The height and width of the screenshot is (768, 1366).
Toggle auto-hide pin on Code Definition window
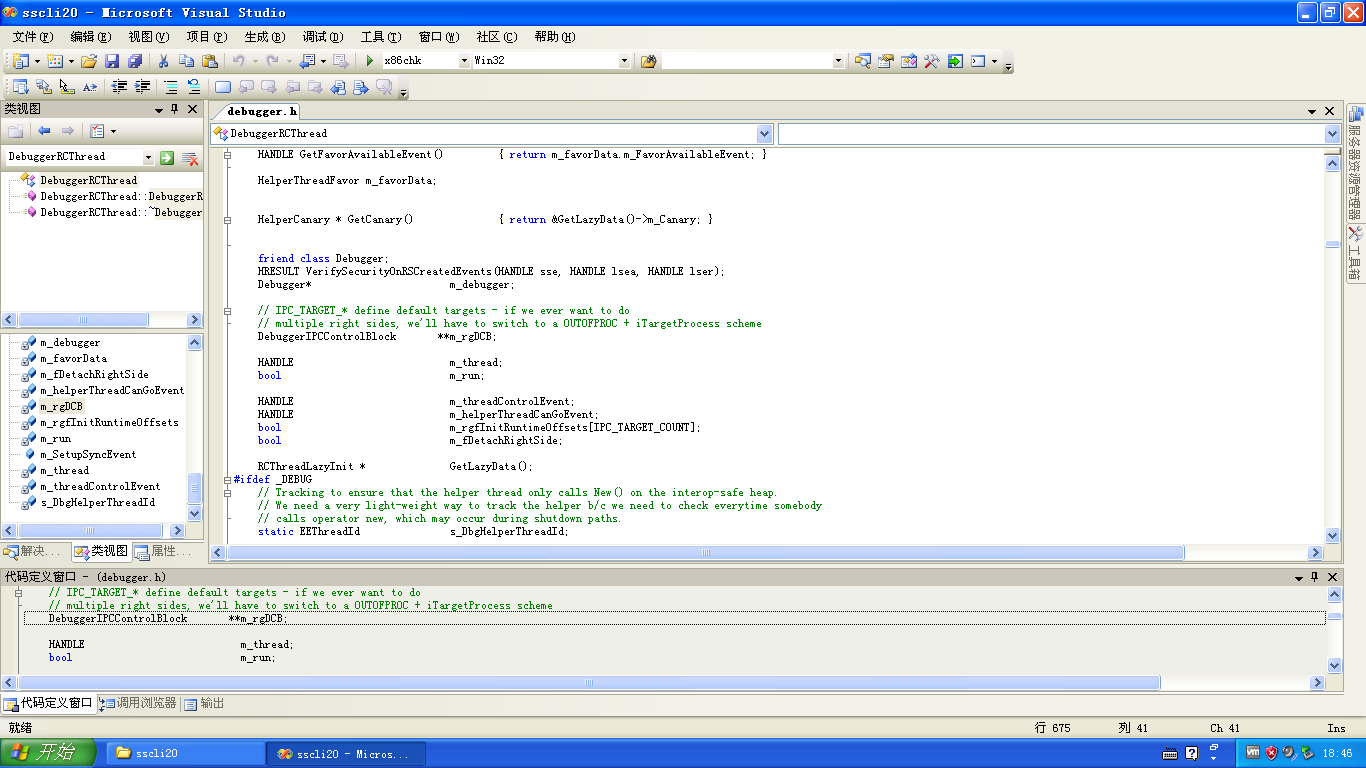point(1315,577)
